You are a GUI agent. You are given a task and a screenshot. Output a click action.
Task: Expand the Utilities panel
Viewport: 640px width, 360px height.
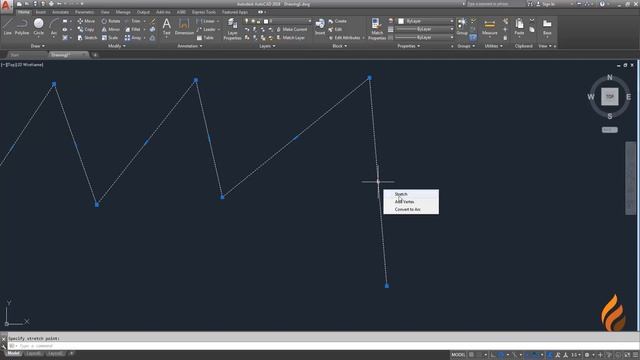pos(493,46)
